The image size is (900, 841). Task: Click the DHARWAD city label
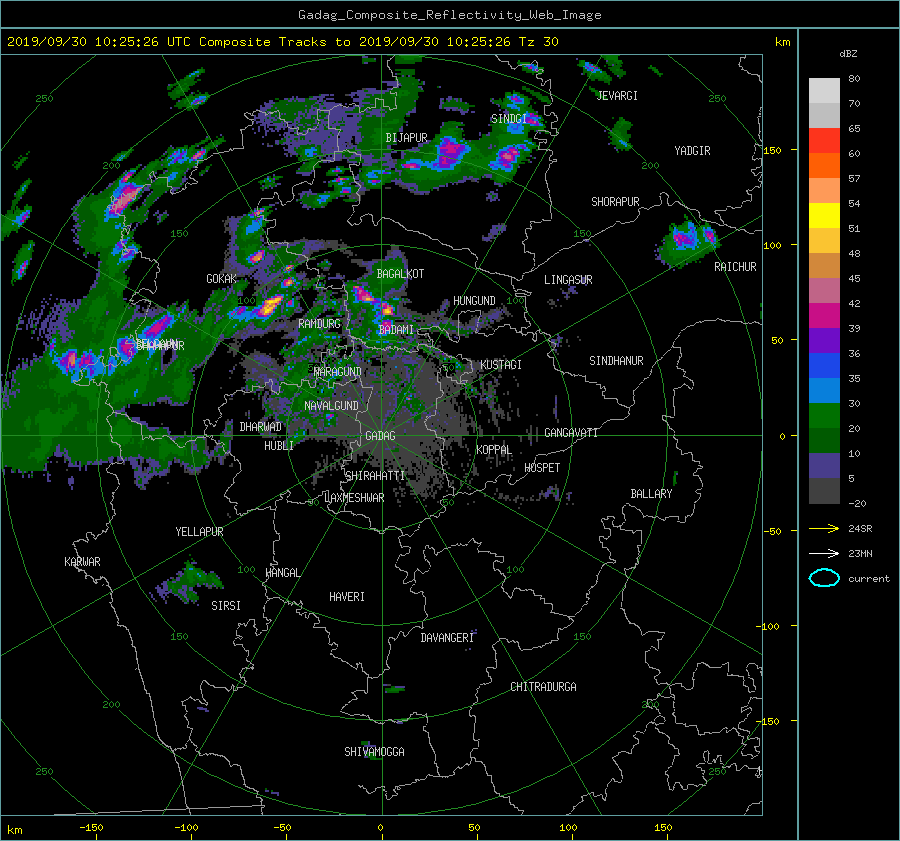point(261,427)
